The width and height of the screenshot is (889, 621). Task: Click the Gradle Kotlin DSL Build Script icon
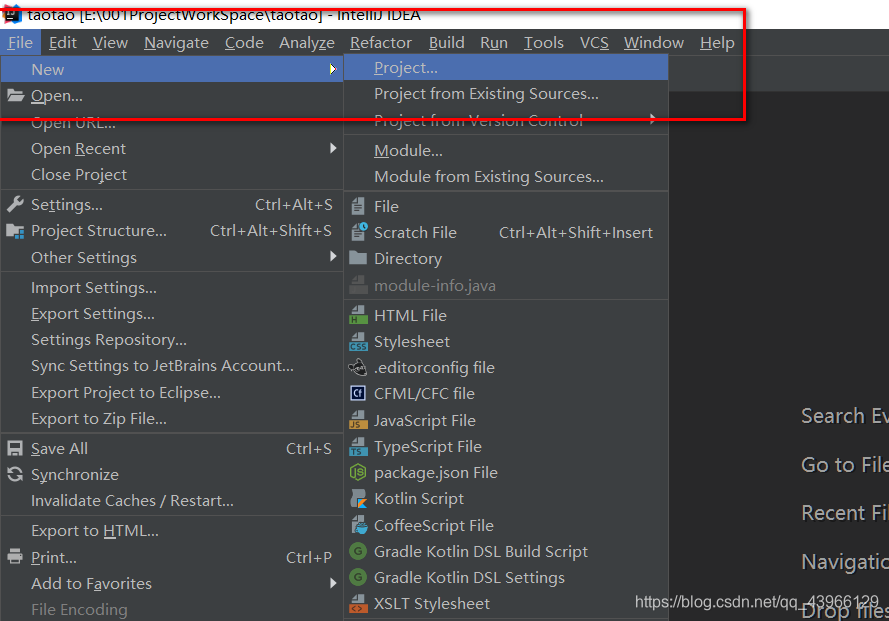point(358,551)
